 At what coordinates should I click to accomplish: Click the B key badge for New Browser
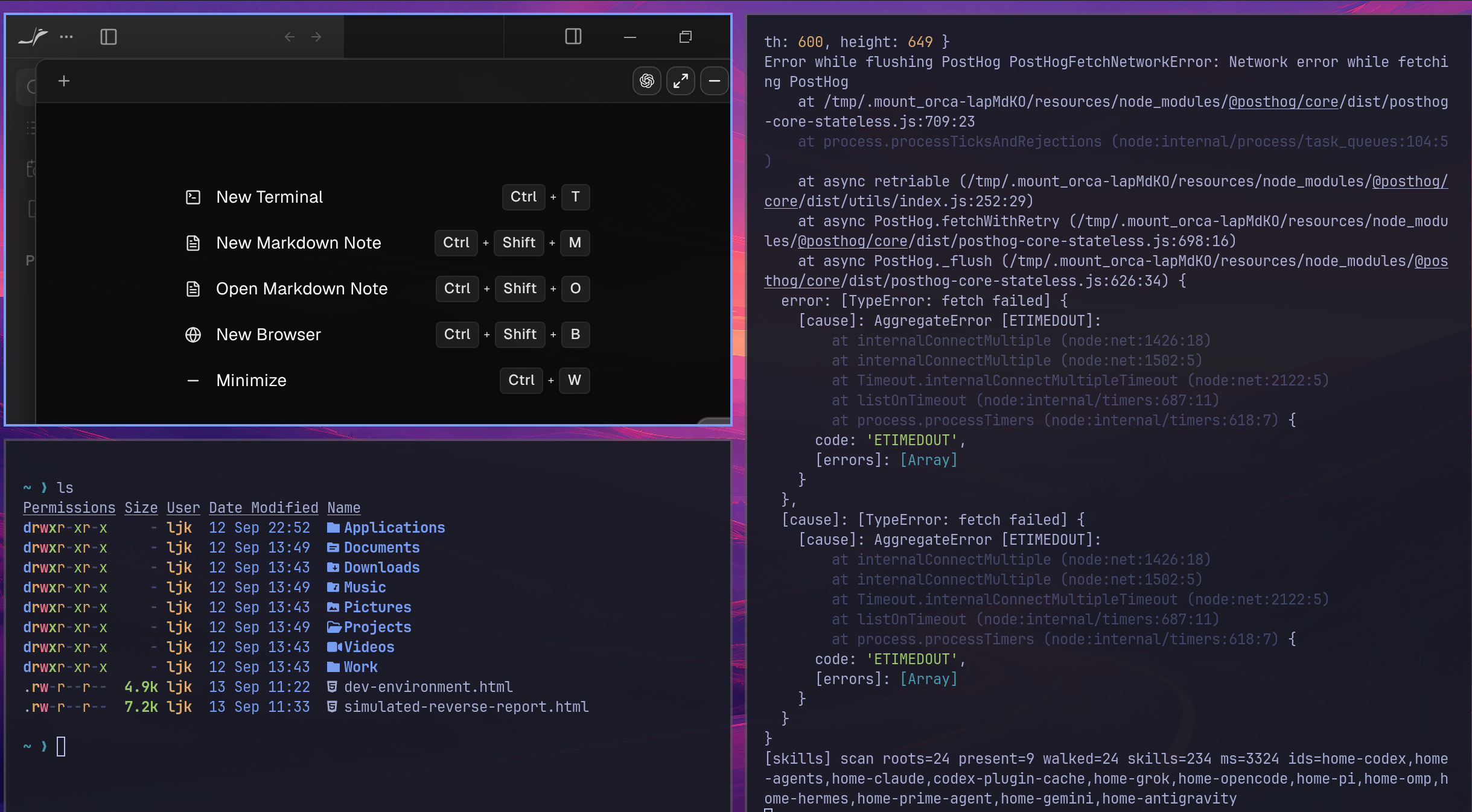click(575, 334)
